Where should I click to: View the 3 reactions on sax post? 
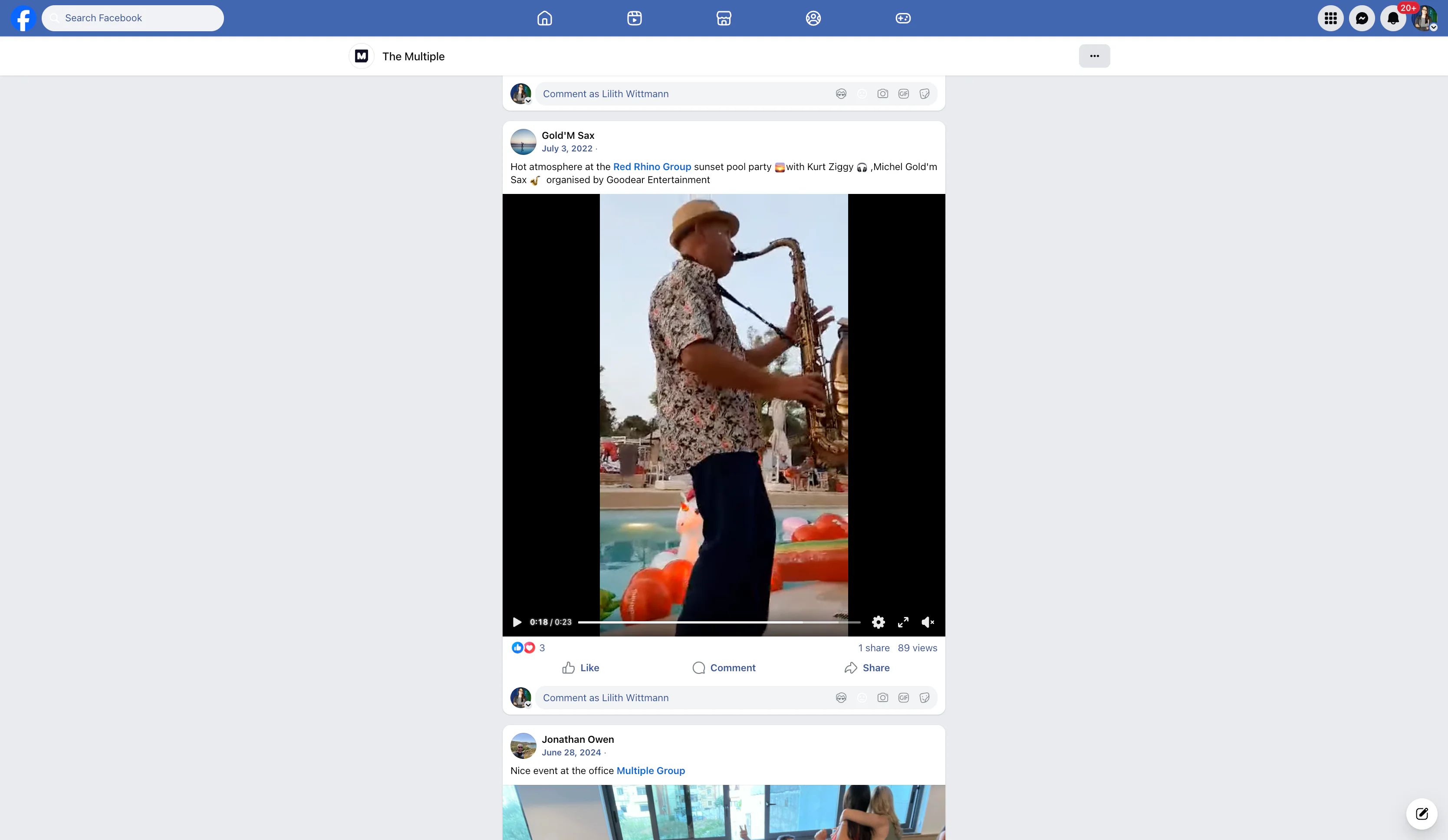pyautogui.click(x=528, y=647)
